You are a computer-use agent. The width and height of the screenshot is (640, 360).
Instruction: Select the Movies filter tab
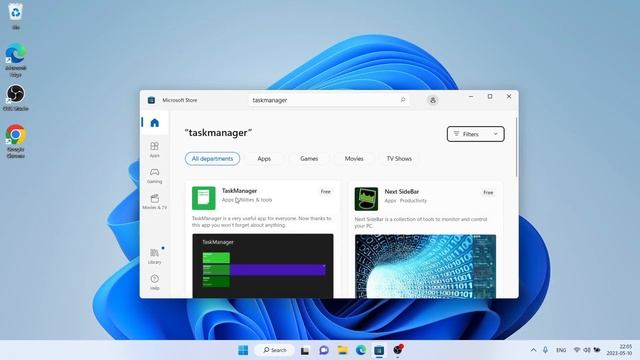click(x=354, y=158)
